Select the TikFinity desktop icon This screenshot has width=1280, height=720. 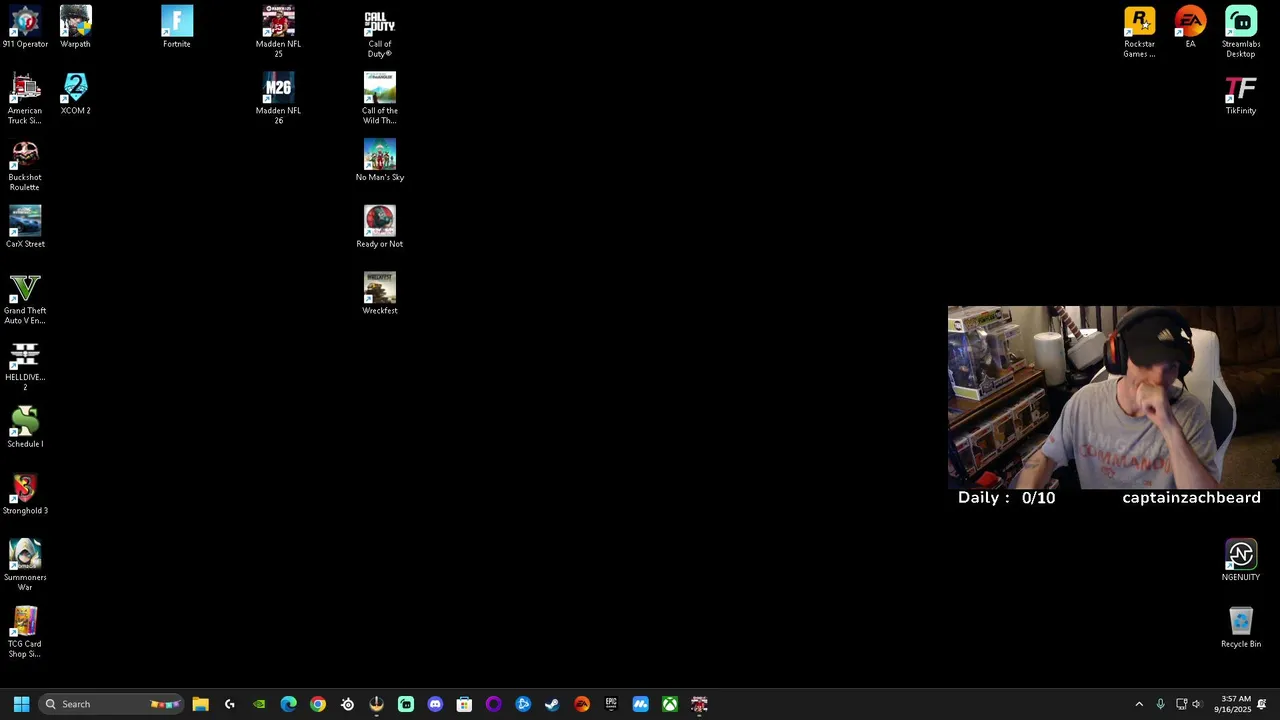pyautogui.click(x=1241, y=94)
